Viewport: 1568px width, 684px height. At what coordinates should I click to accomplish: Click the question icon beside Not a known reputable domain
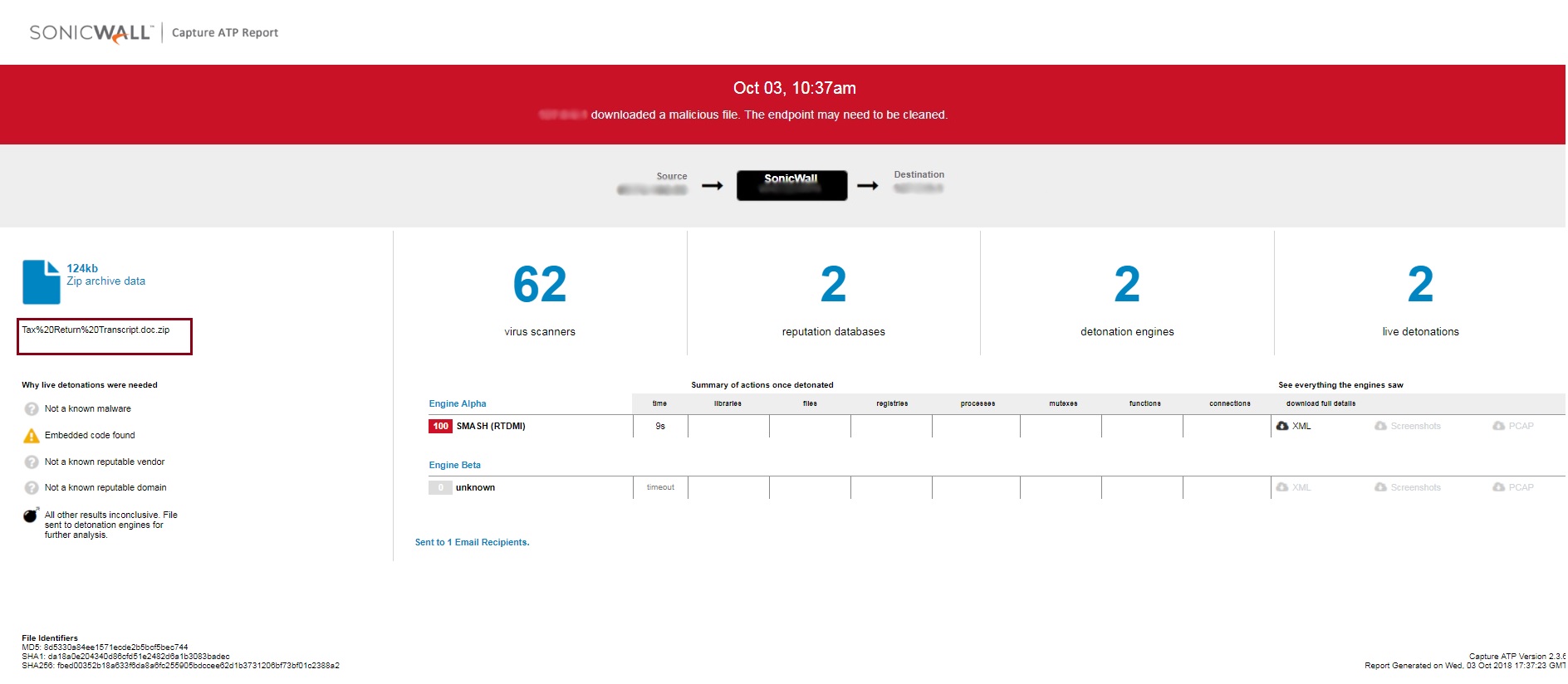pyautogui.click(x=32, y=488)
